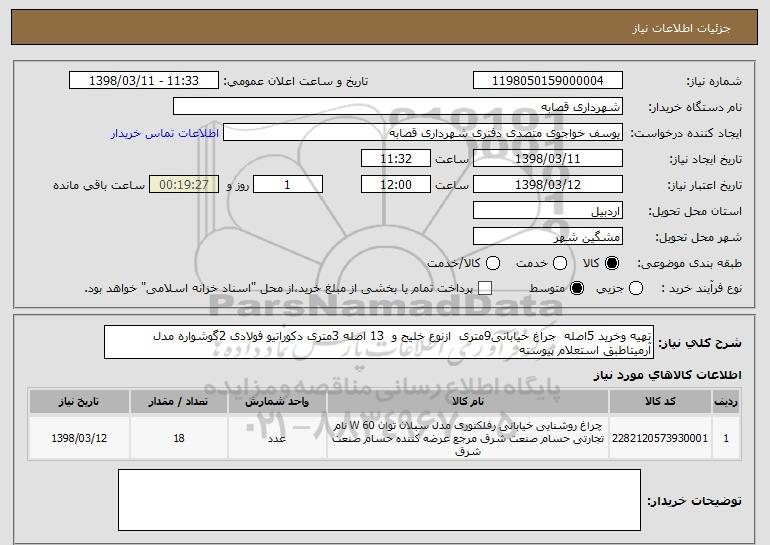Click the requester field یوسف خواجوی
This screenshot has width=770, height=545.
coord(423,133)
